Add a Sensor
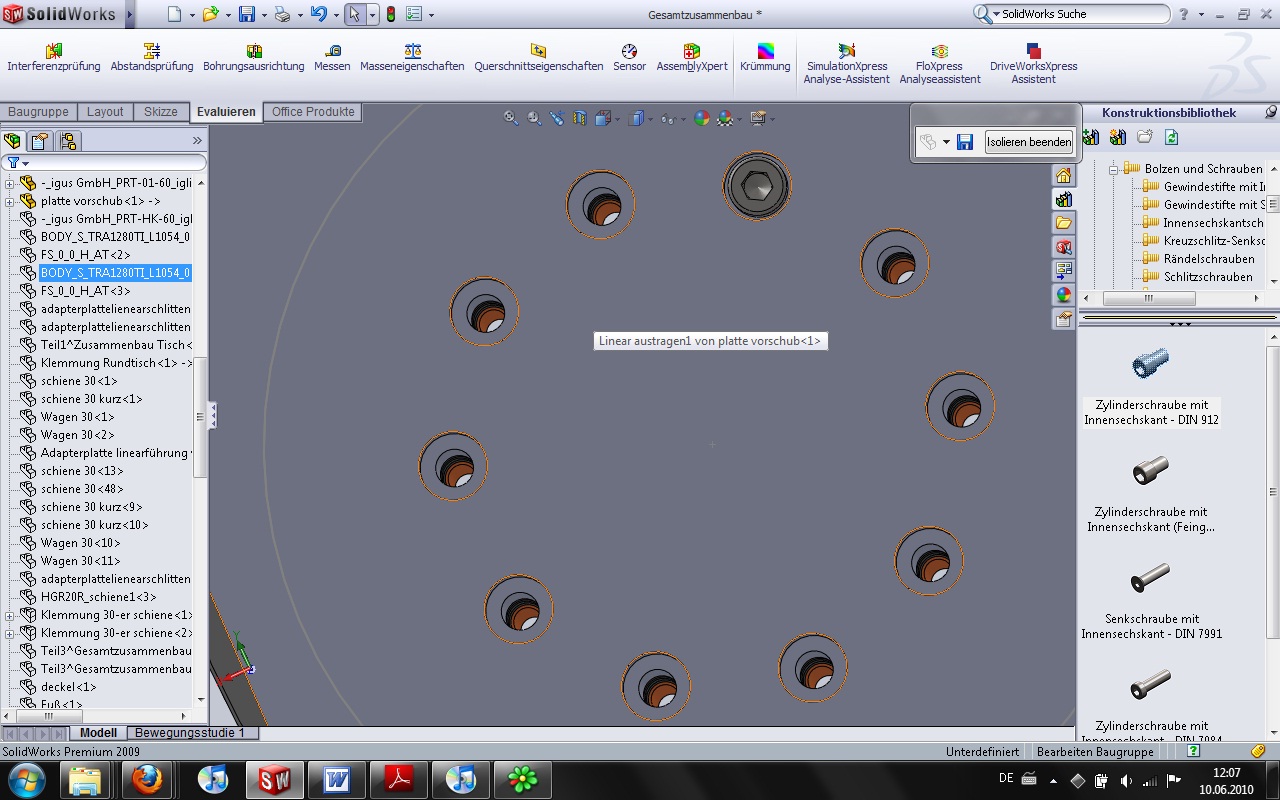Image resolution: width=1280 pixels, height=800 pixels. tap(629, 57)
